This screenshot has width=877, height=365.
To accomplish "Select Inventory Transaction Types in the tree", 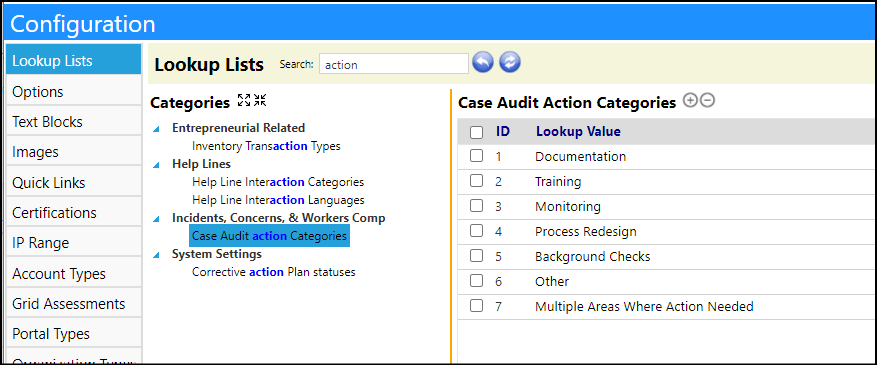I will click(266, 146).
